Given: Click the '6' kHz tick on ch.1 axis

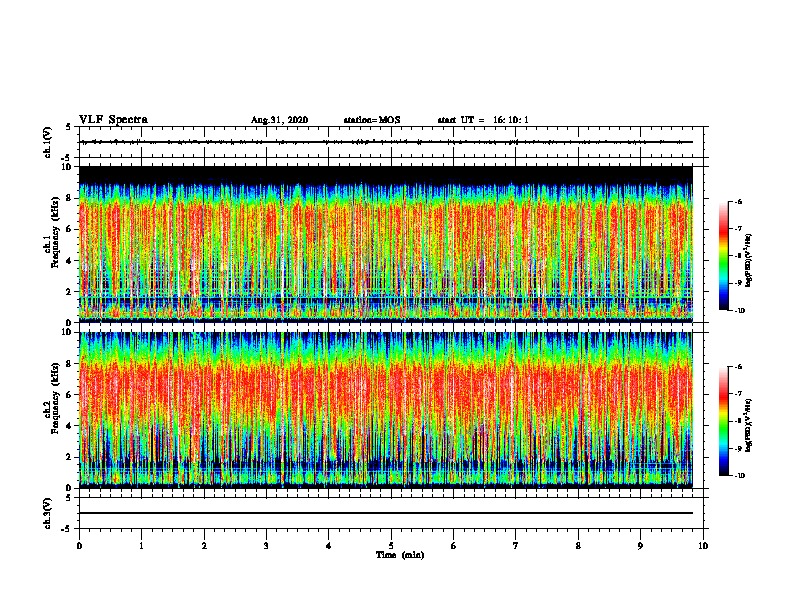Looking at the screenshot, I should click(70, 229).
